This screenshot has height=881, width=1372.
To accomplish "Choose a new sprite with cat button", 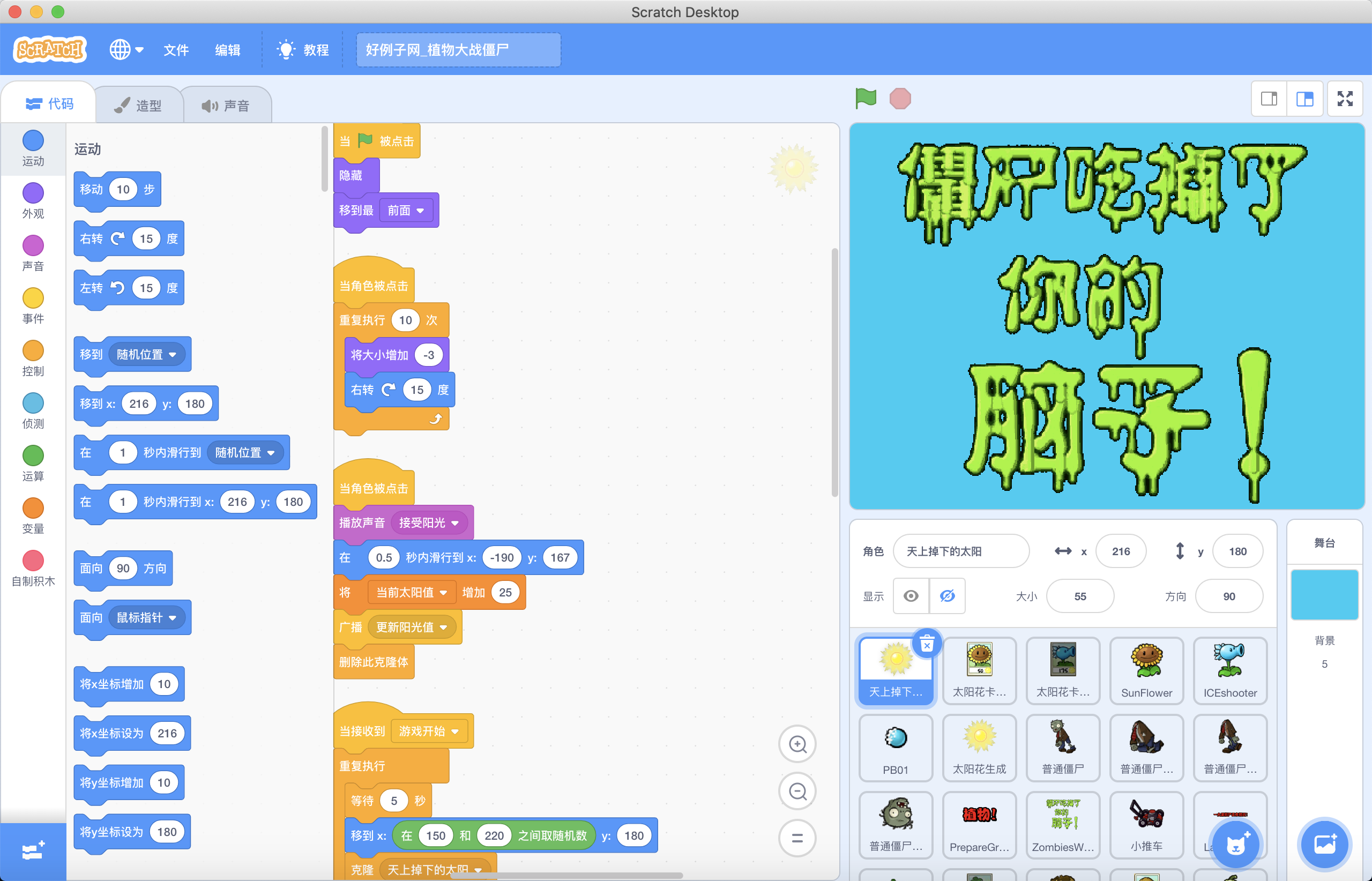I will [1236, 845].
